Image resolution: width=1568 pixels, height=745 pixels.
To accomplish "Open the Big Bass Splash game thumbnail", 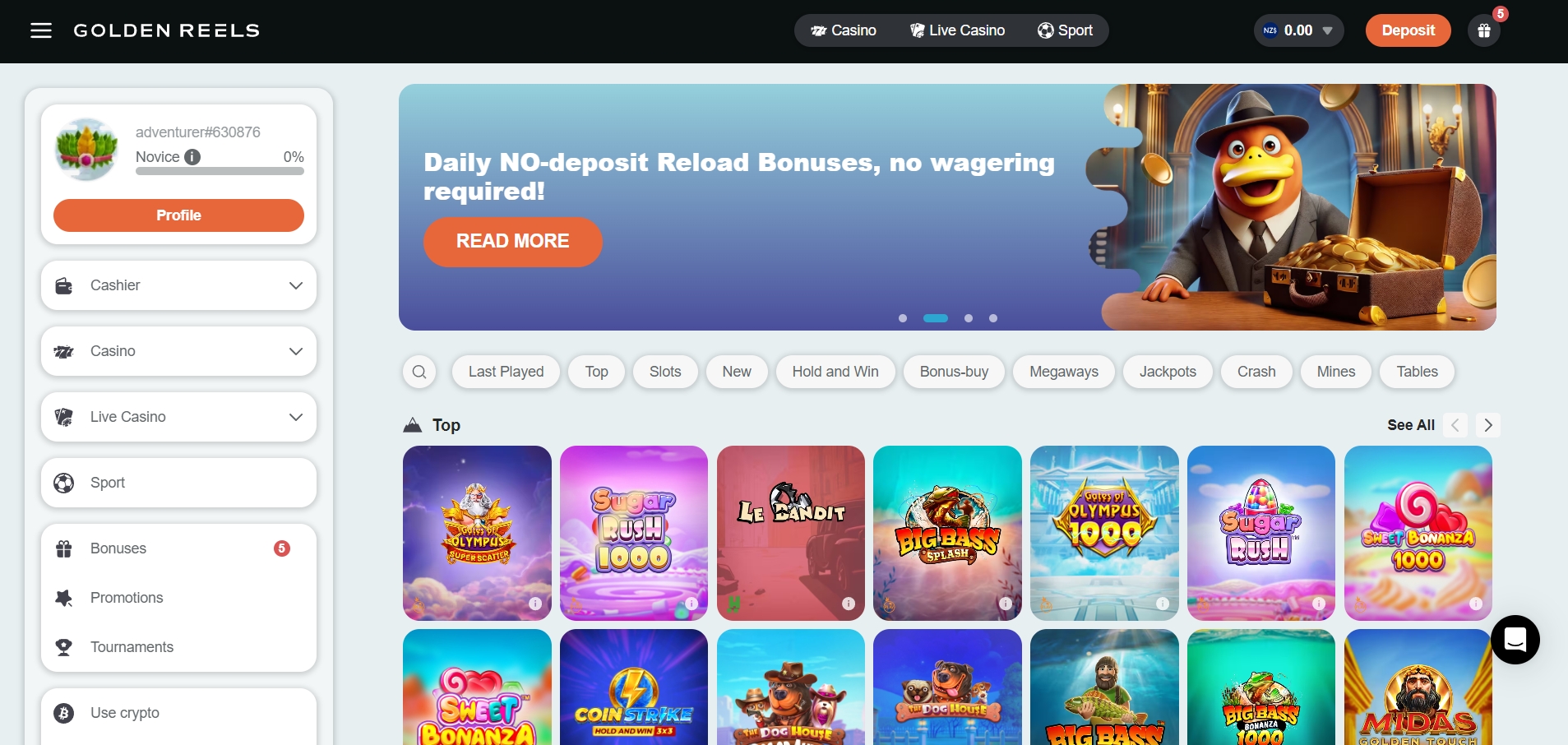I will pos(947,533).
